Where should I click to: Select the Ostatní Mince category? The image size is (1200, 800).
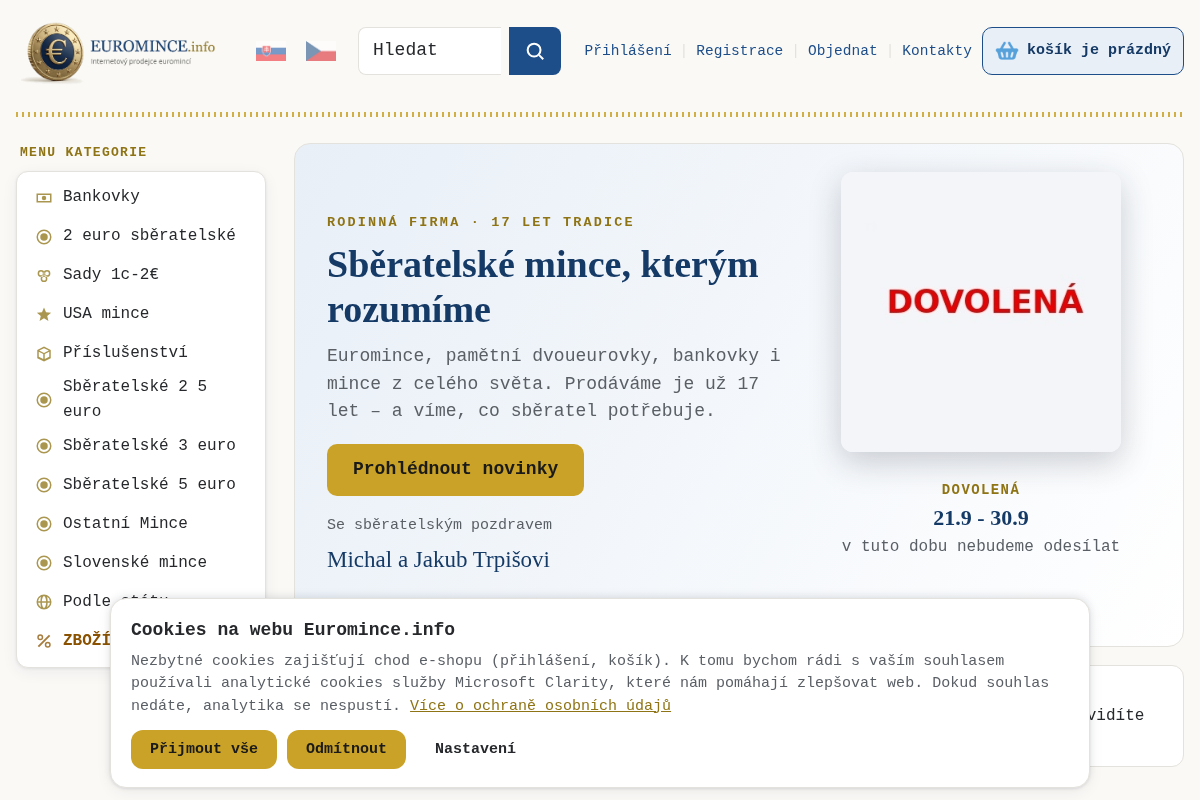pyautogui.click(x=141, y=524)
